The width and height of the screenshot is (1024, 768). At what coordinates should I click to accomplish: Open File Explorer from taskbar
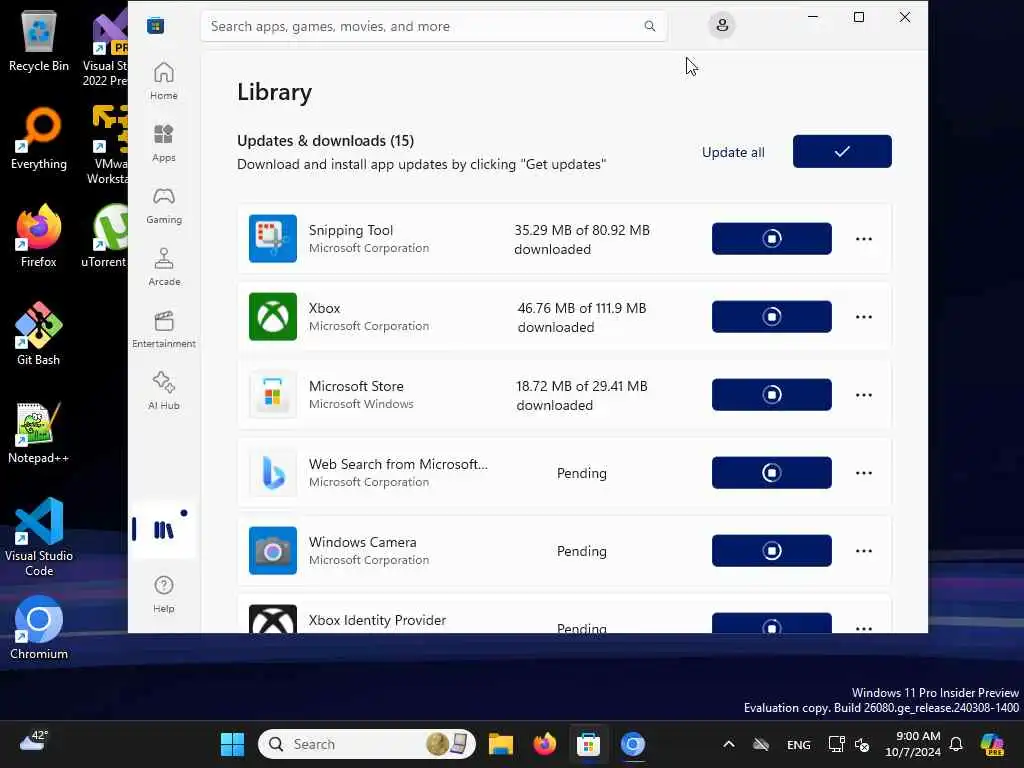(501, 744)
